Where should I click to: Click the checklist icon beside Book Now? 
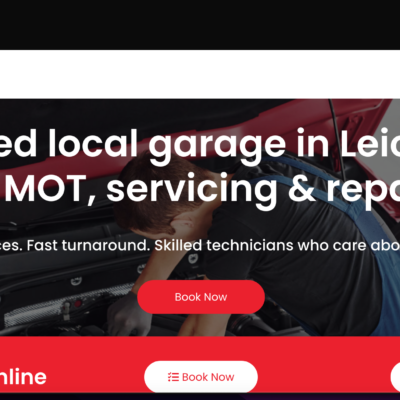coord(173,377)
